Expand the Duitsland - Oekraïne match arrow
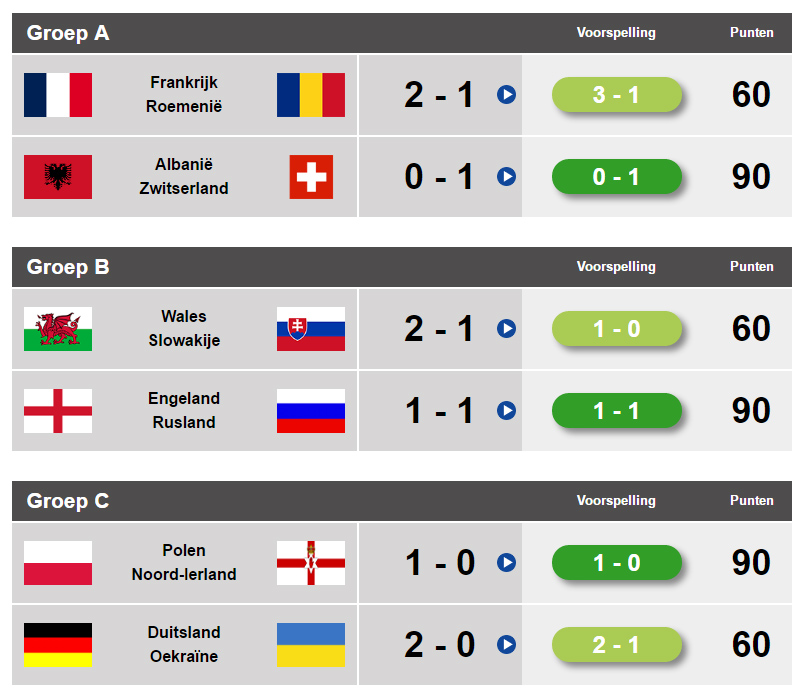This screenshot has width=803, height=697. click(506, 645)
